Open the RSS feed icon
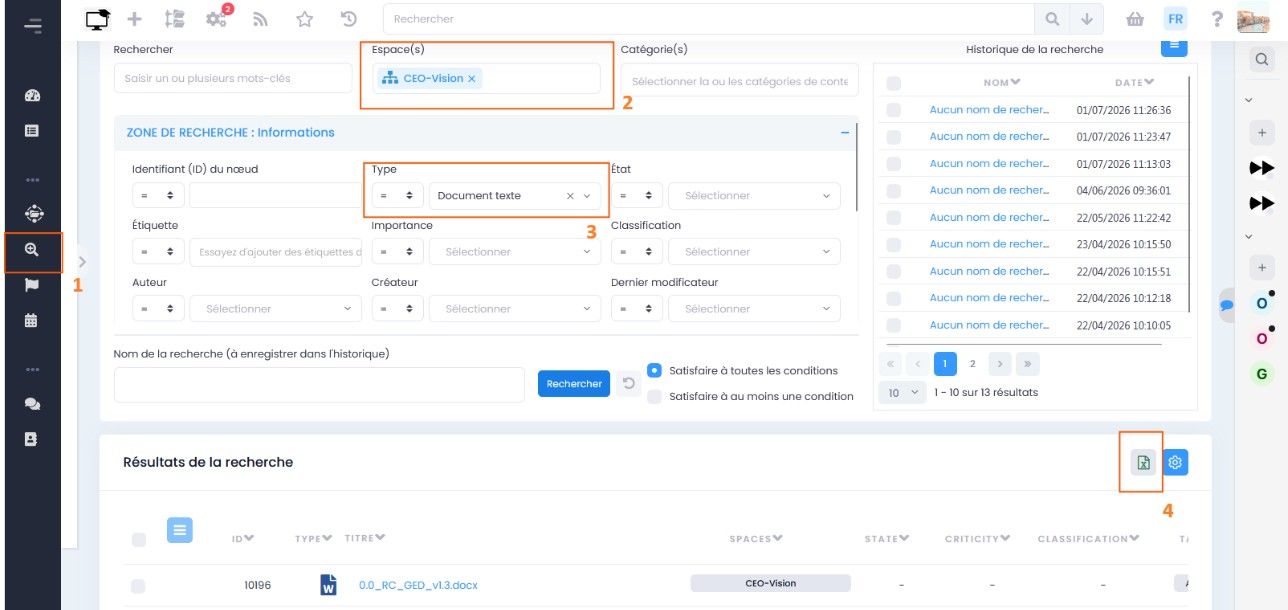The height and width of the screenshot is (610, 1288). (x=260, y=19)
